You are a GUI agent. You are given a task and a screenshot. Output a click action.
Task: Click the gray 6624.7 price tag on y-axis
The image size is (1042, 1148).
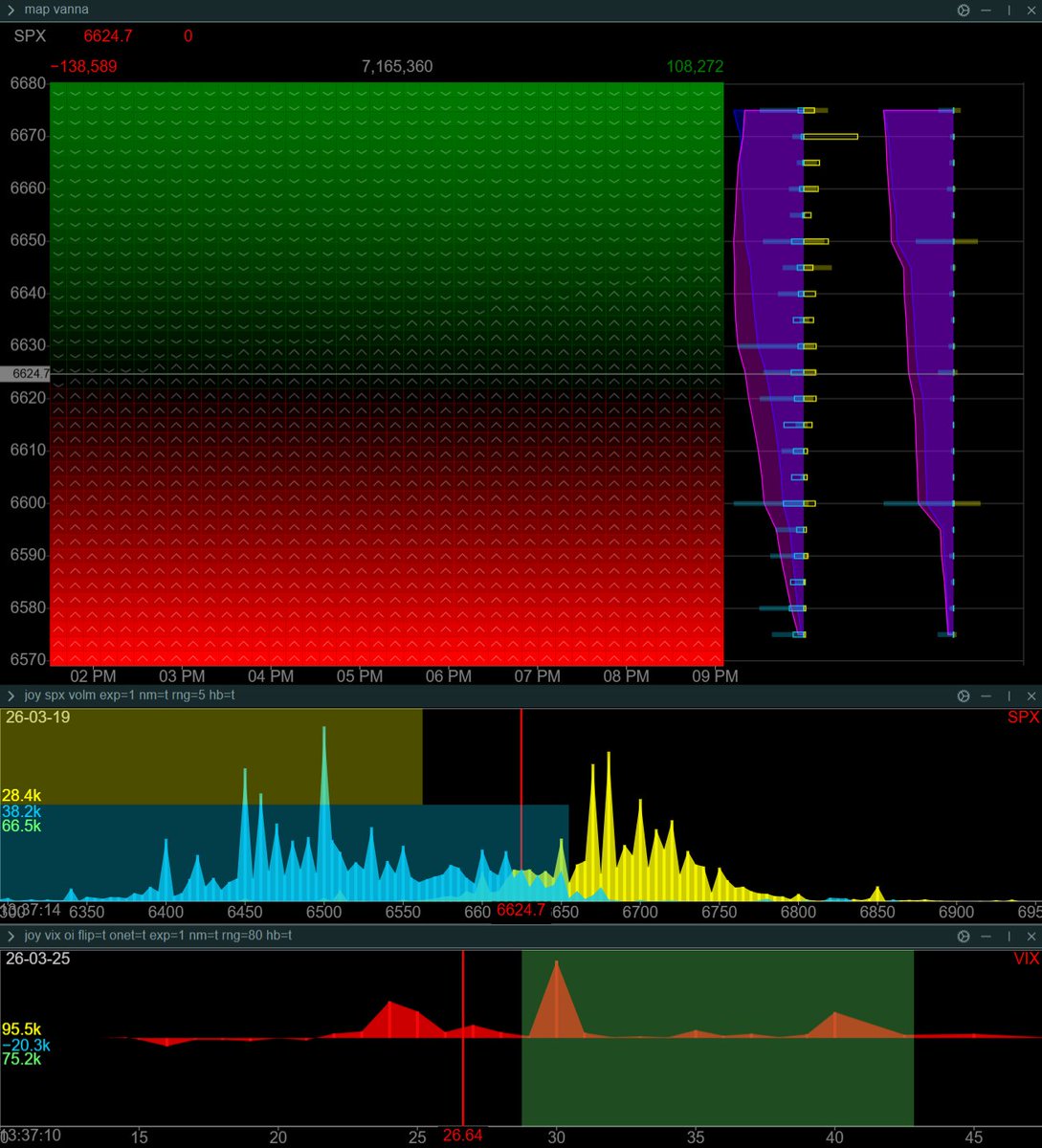click(x=26, y=374)
